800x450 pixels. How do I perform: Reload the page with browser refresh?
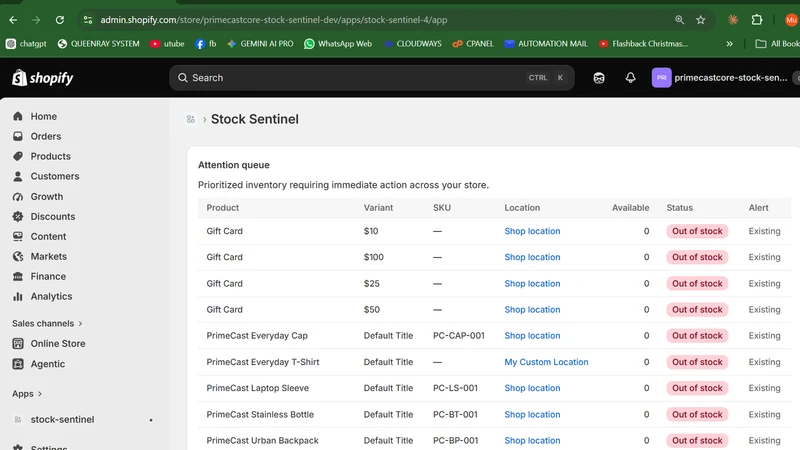60,20
